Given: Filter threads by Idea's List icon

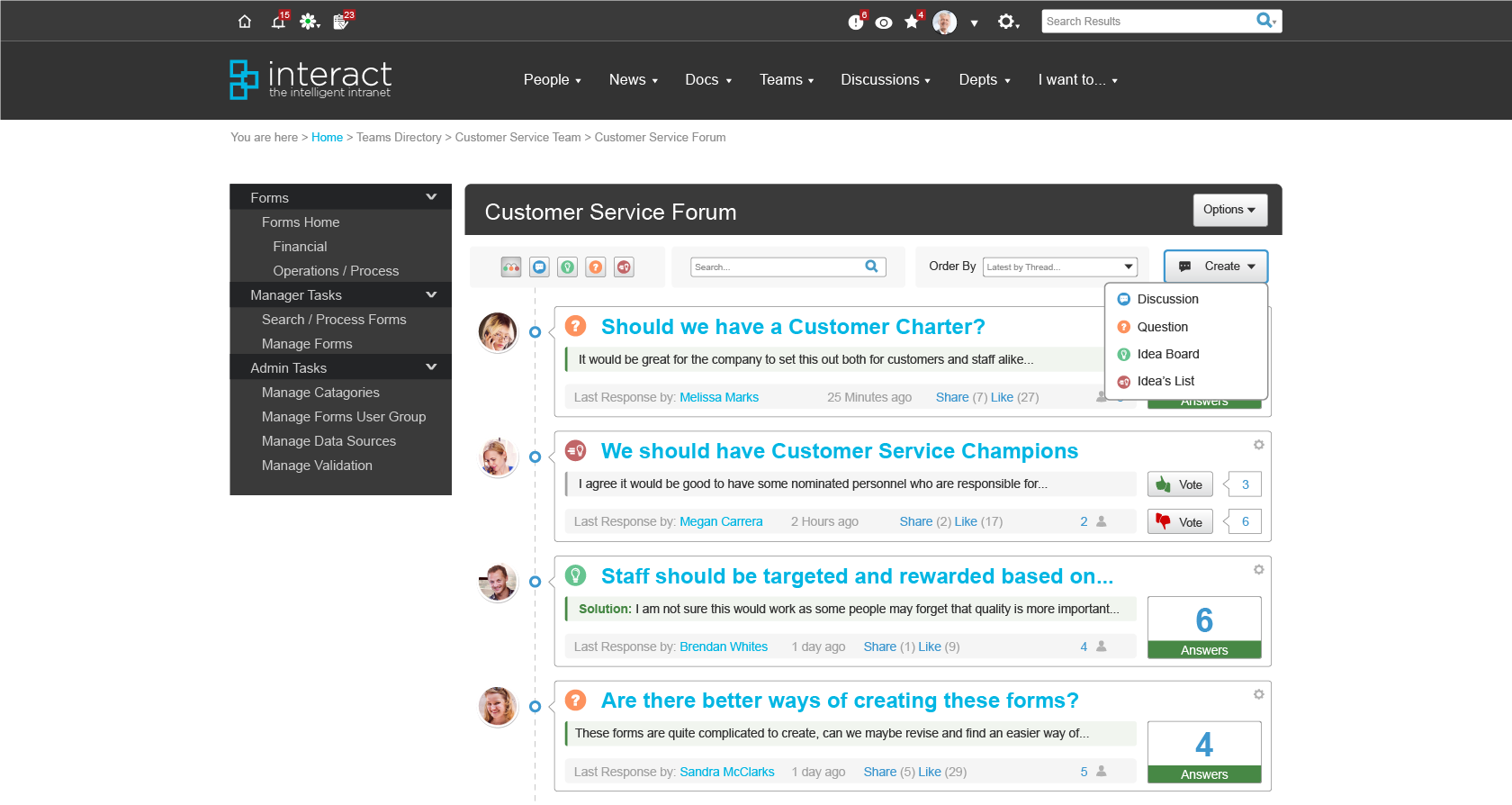Looking at the screenshot, I should point(624,267).
